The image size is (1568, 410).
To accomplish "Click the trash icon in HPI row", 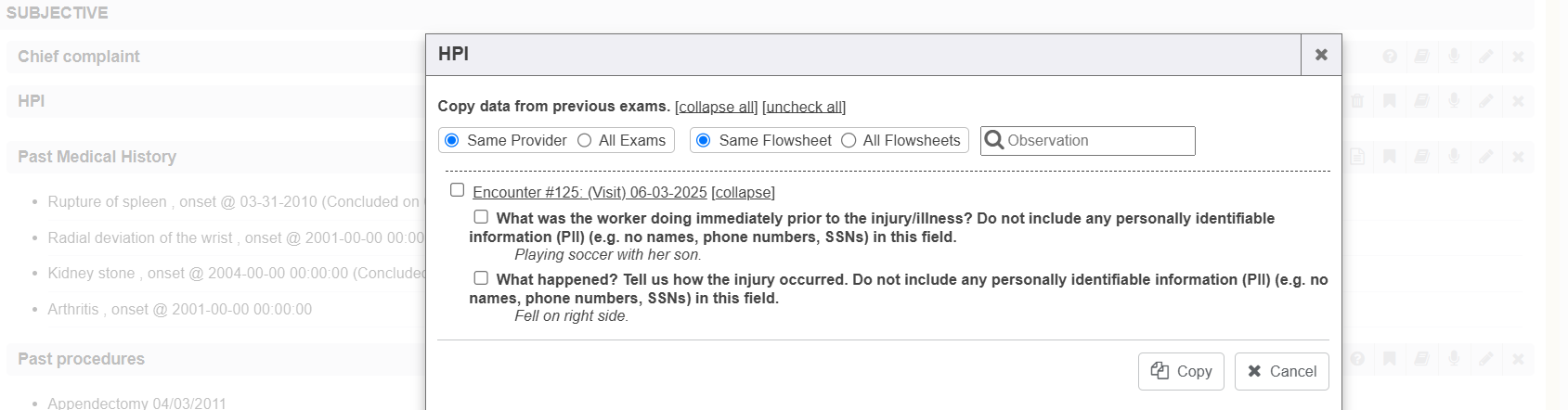I will (x=1357, y=101).
